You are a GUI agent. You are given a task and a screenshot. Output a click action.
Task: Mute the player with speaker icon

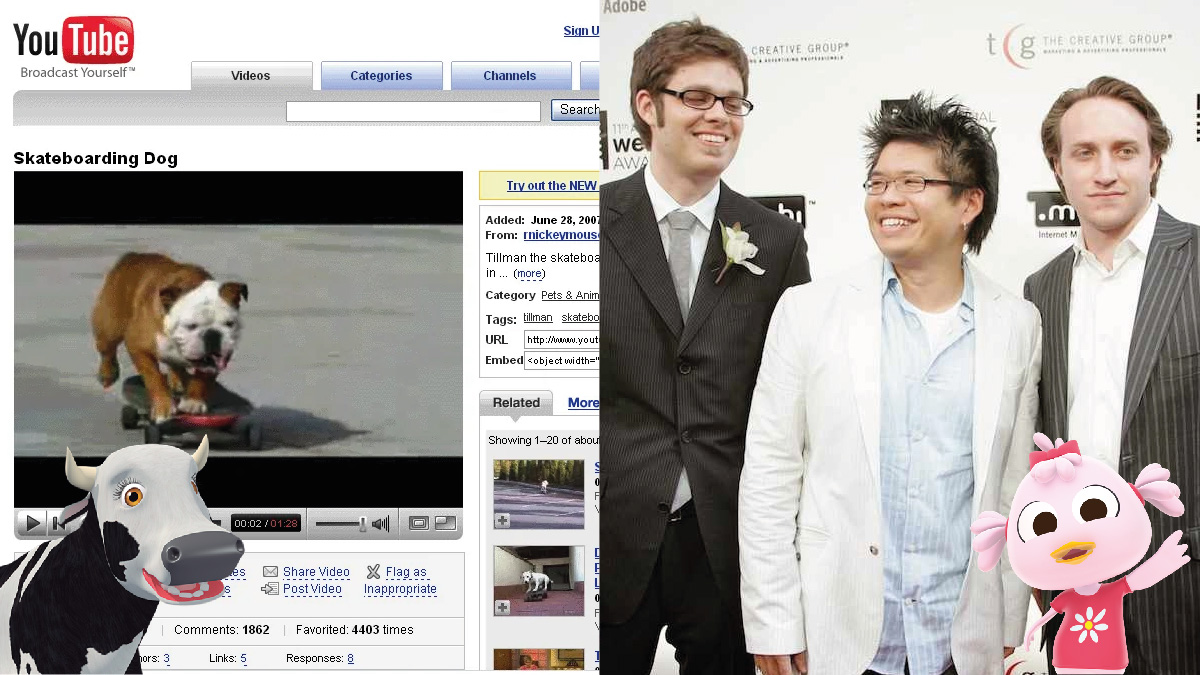[x=380, y=523]
